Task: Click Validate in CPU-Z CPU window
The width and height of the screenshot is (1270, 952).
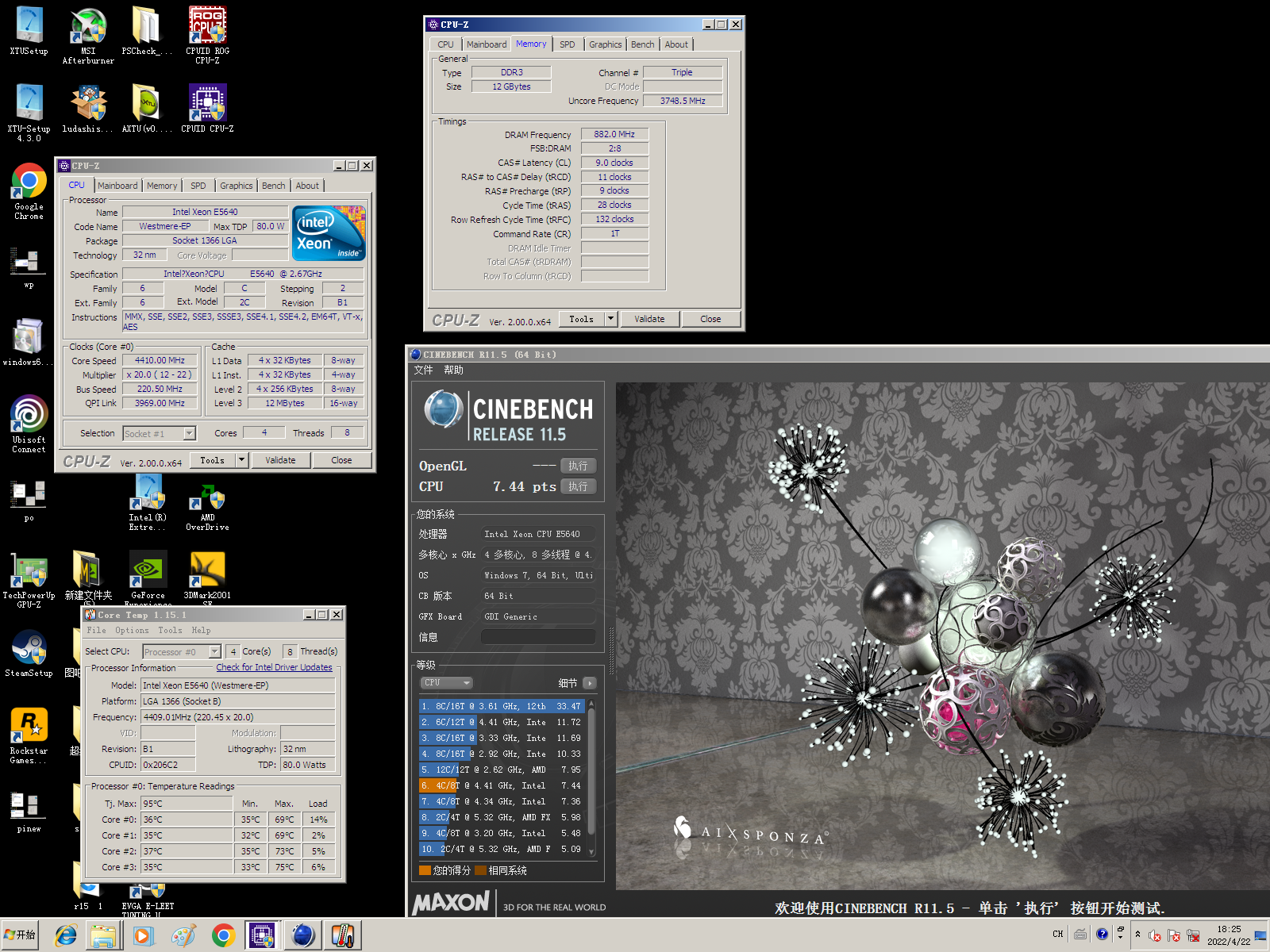Action: [280, 460]
